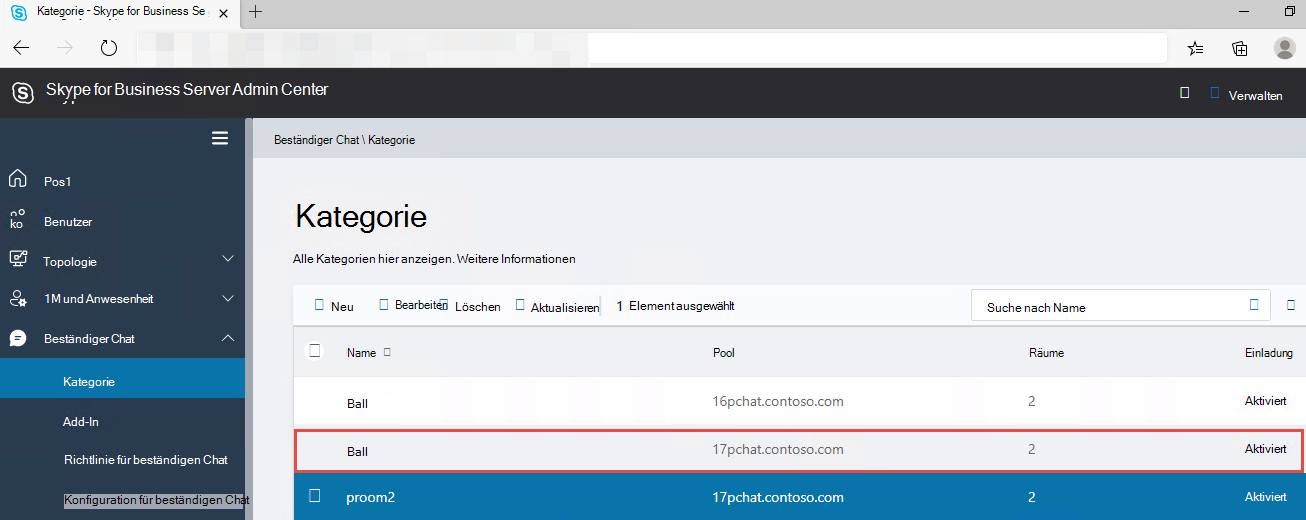
Task: Click the 1 Element ausgewählt status text
Action: tap(675, 306)
